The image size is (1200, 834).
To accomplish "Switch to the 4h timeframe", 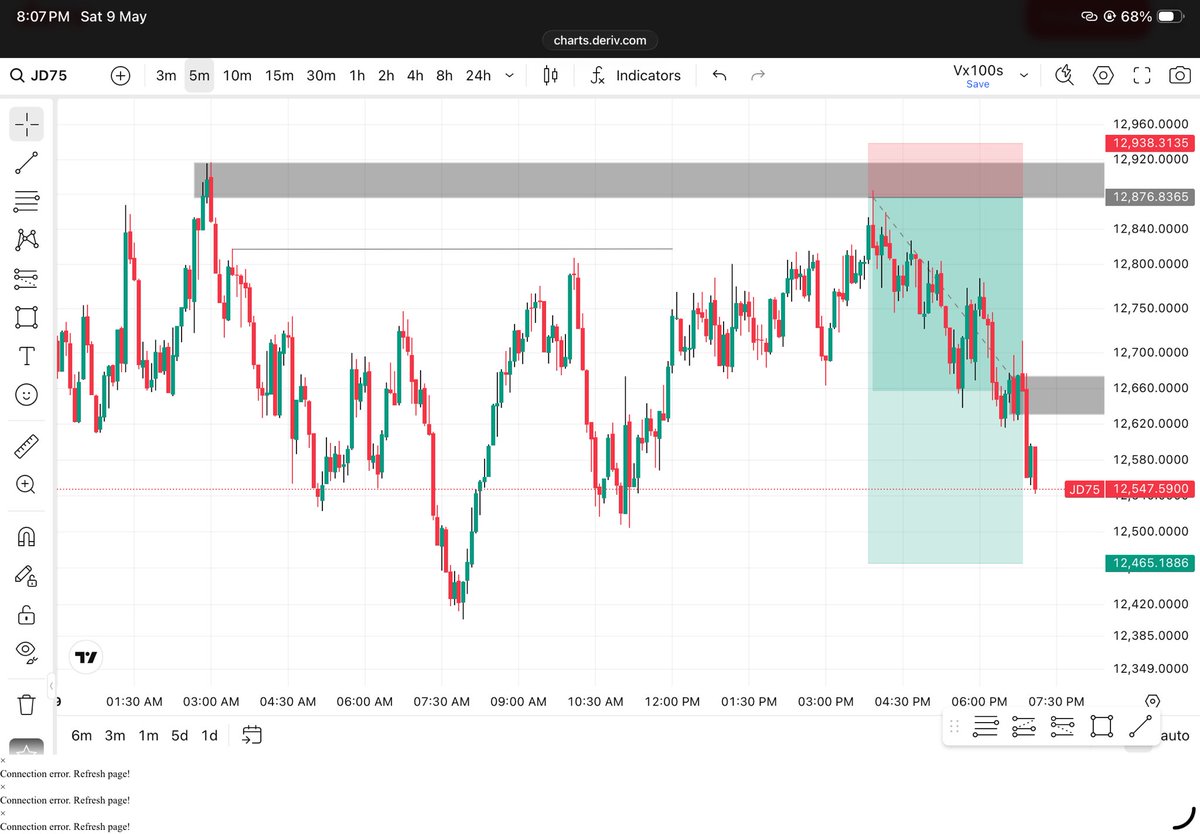I will (x=415, y=75).
